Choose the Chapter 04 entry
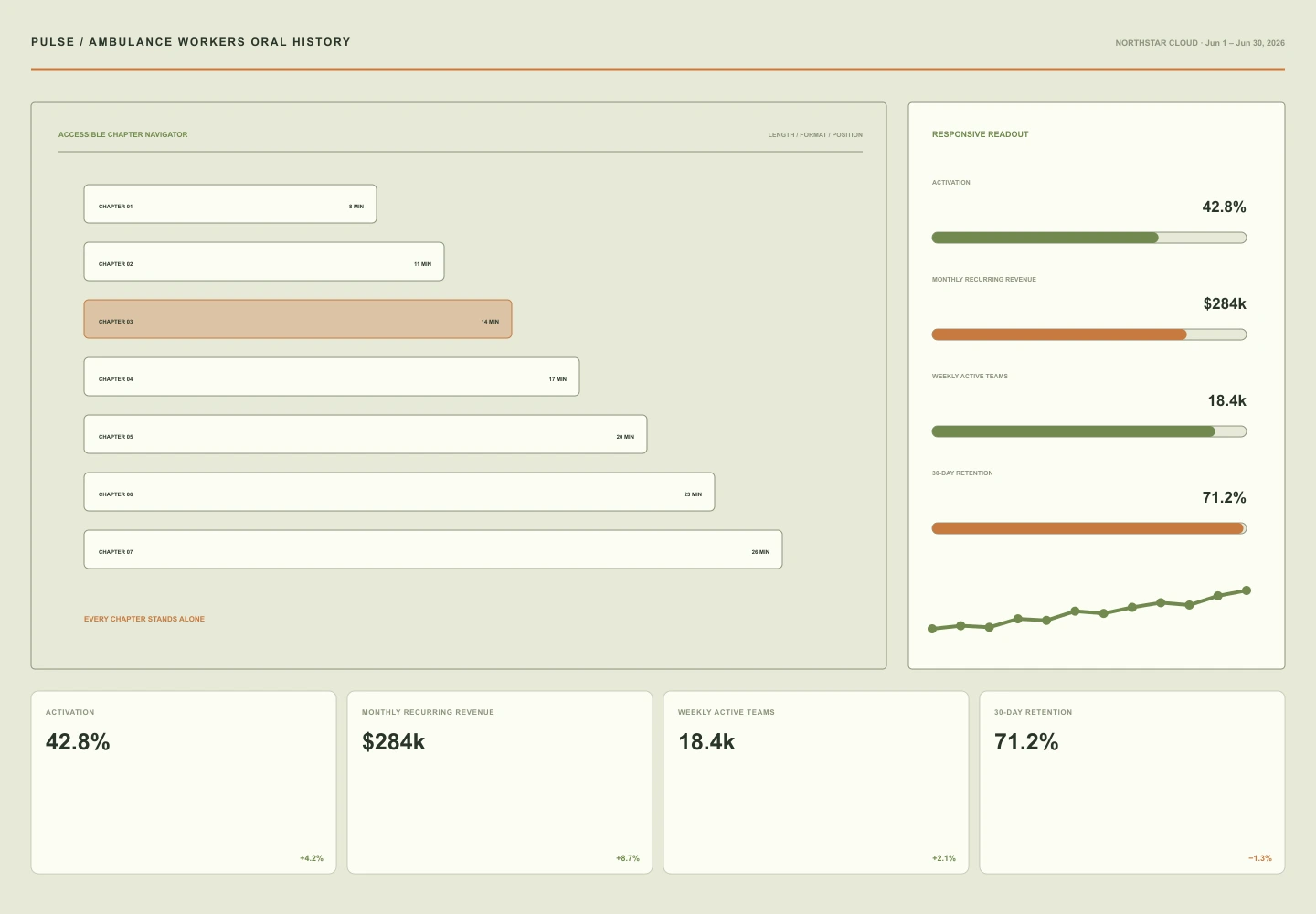 332,377
